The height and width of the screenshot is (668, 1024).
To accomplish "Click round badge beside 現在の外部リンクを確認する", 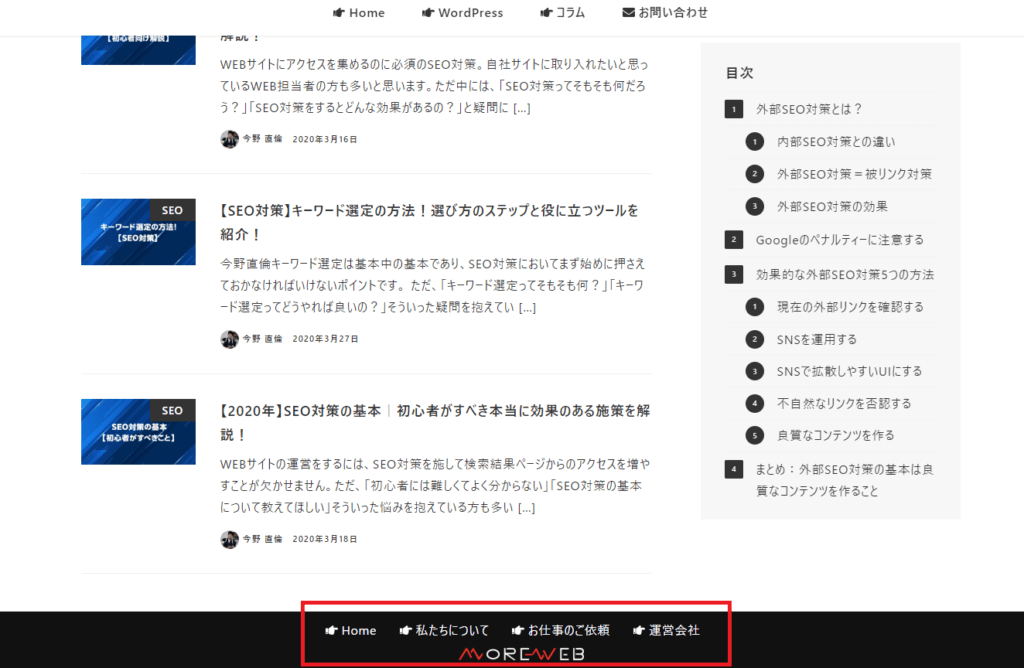I will [755, 307].
